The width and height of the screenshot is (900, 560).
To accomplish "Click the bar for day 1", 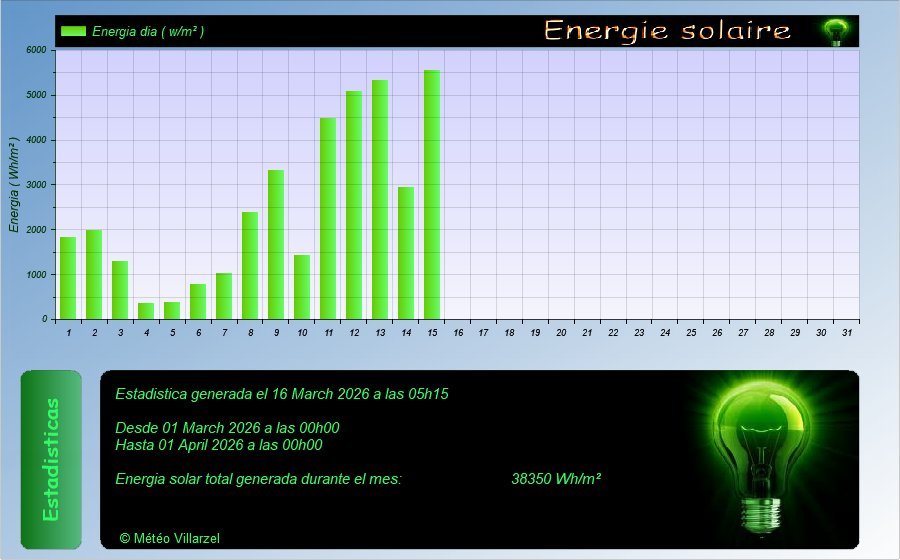I will 68,278.
